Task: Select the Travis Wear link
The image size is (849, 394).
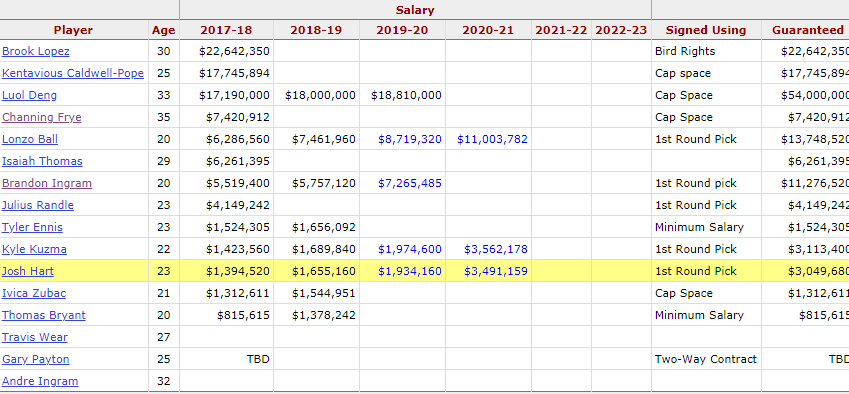Action: pyautogui.click(x=35, y=337)
